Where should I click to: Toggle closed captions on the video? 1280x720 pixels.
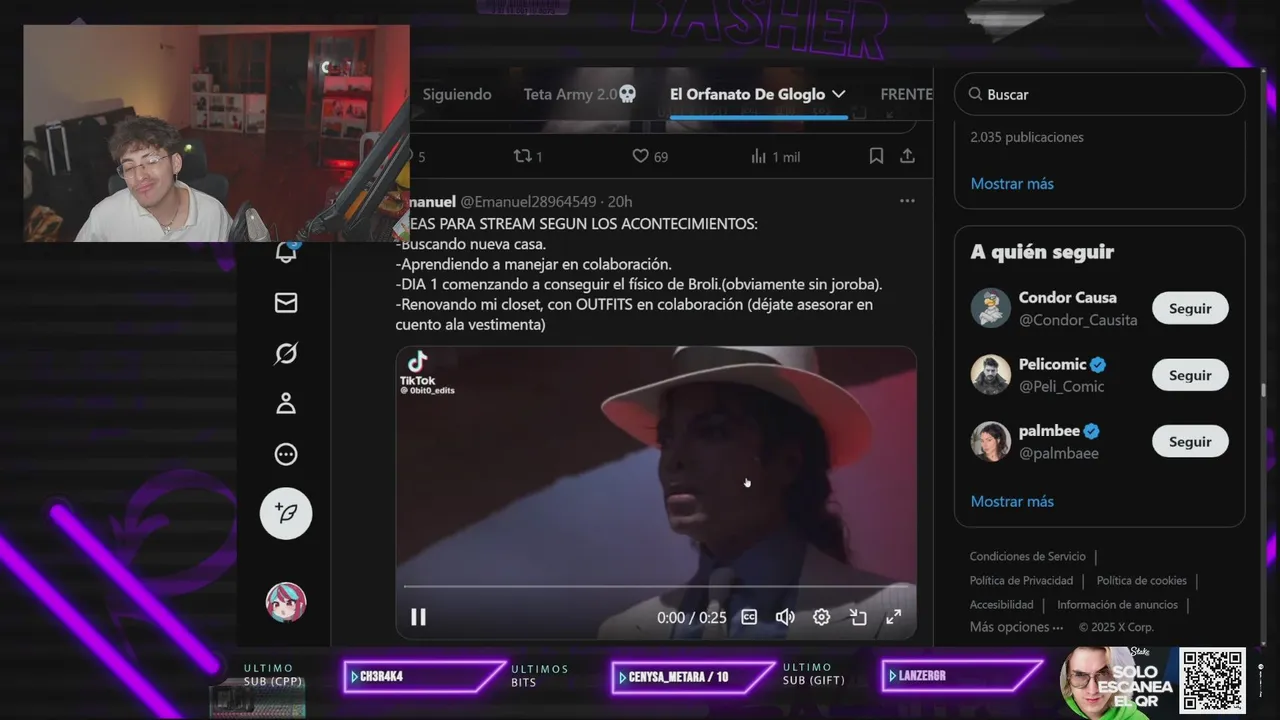point(749,617)
